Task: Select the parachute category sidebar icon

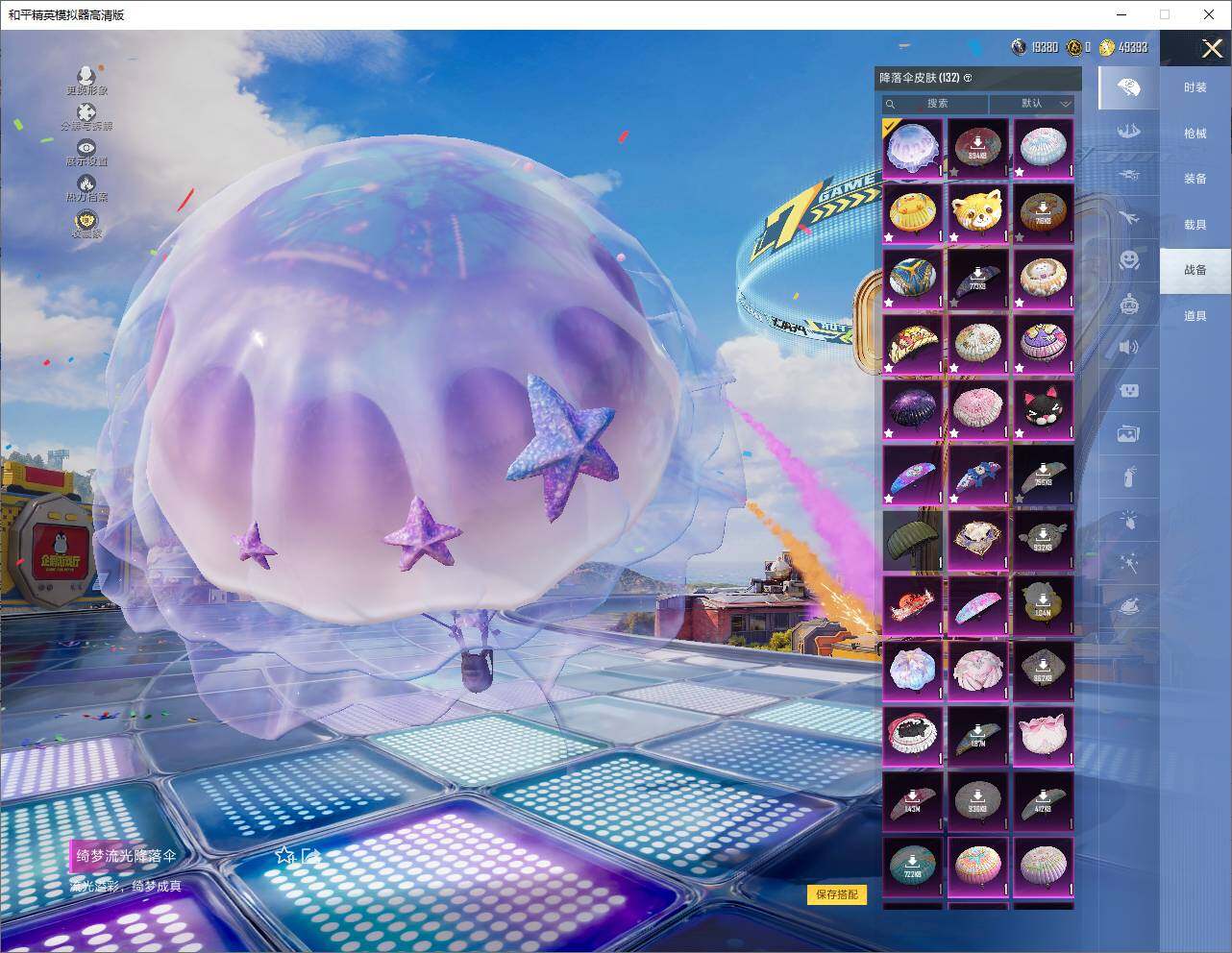Action: point(1129,88)
